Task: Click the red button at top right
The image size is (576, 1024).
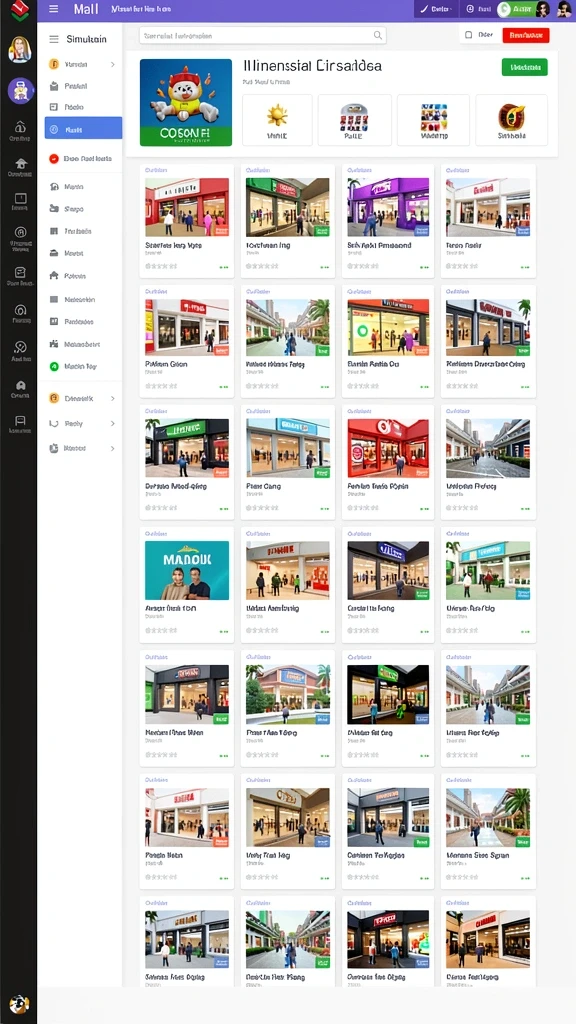Action: pyautogui.click(x=526, y=35)
